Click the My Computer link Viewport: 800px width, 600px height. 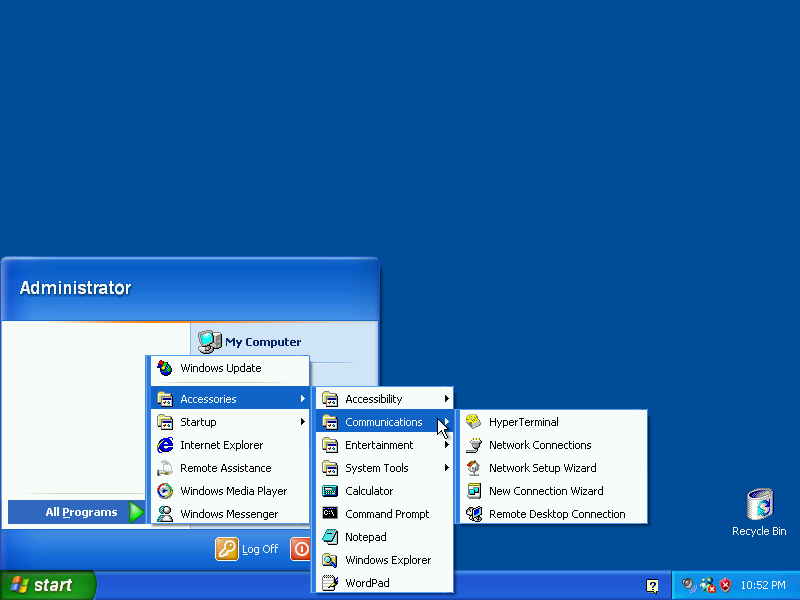coord(263,342)
